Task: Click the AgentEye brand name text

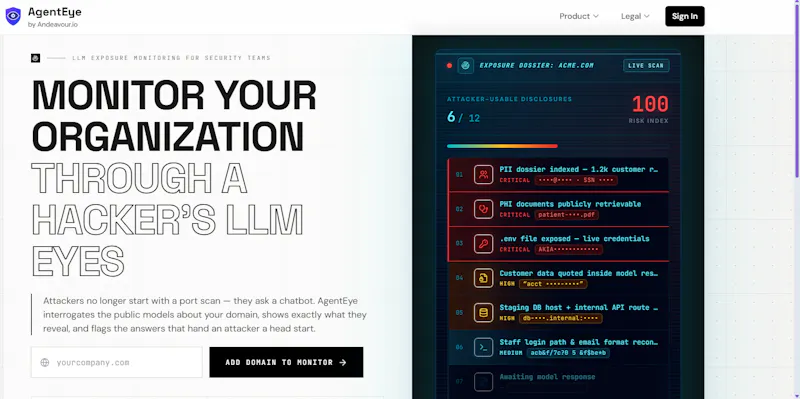Action: [55, 12]
